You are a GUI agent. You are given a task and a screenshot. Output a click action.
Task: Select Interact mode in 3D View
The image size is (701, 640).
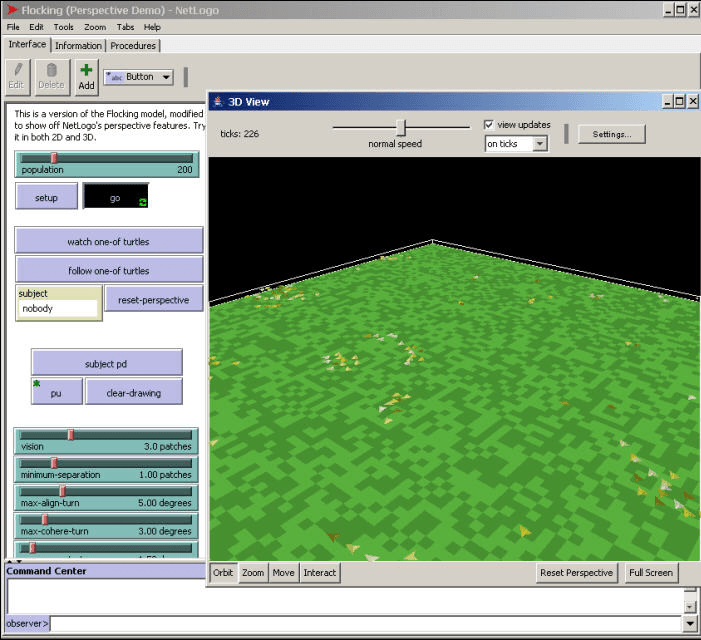[x=320, y=573]
